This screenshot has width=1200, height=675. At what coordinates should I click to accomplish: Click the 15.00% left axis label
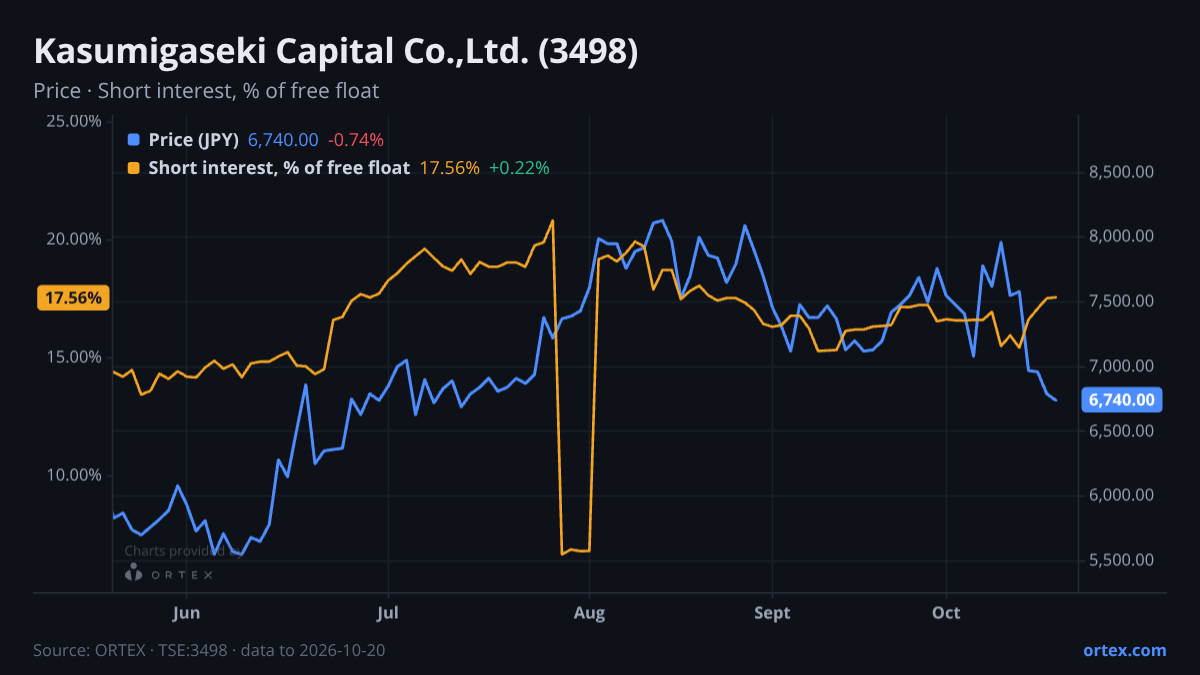pos(74,357)
